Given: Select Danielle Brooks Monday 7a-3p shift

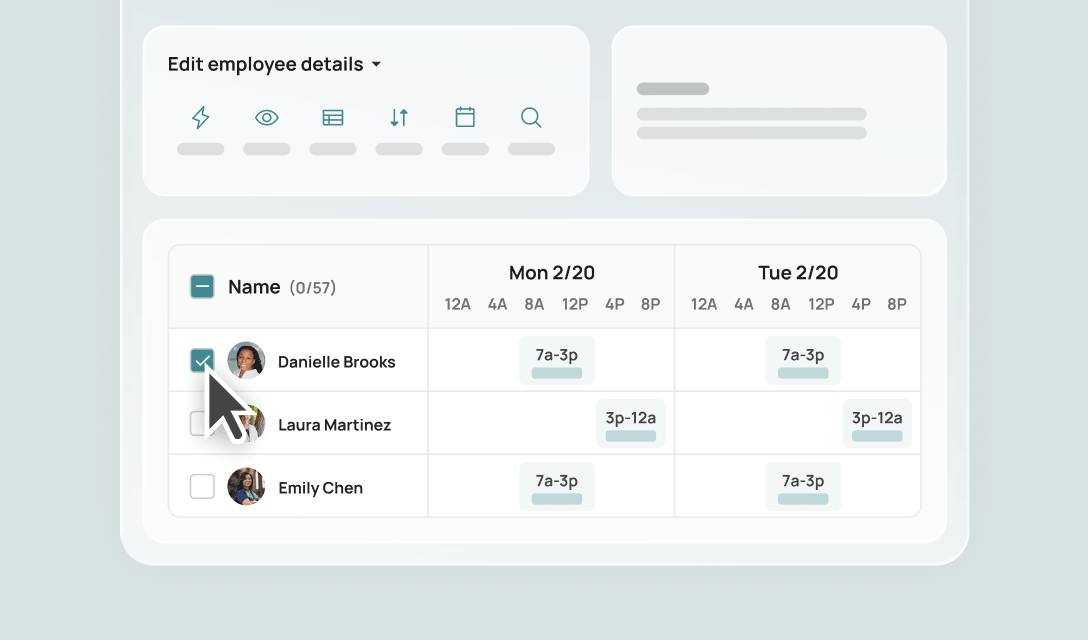Looking at the screenshot, I should (556, 360).
